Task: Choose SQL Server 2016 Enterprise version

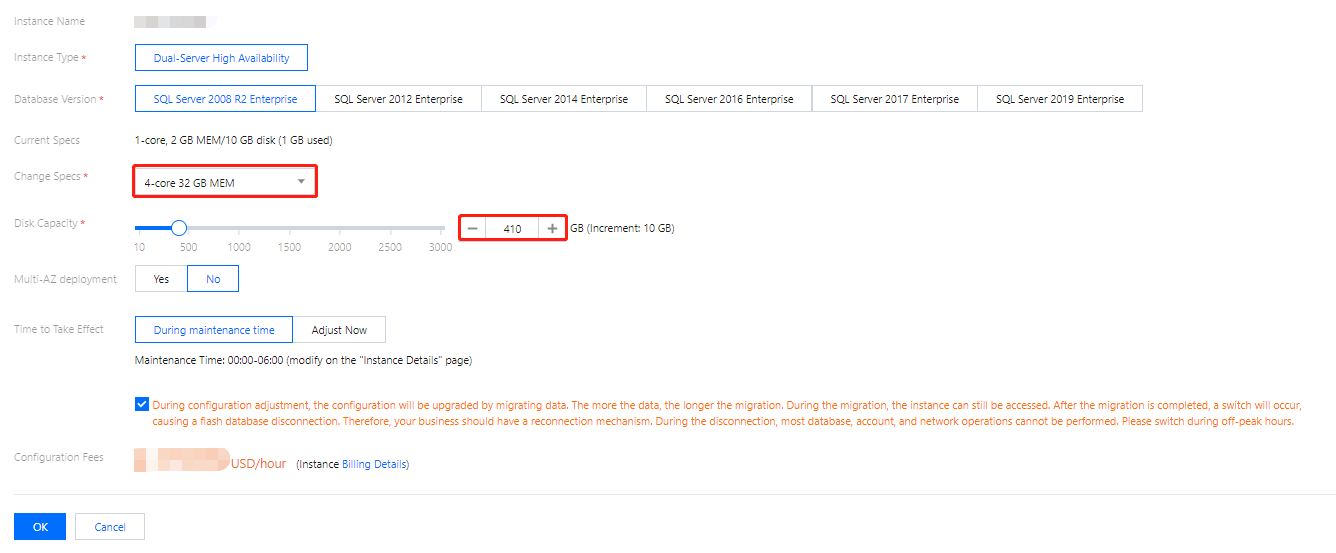Action: point(729,99)
